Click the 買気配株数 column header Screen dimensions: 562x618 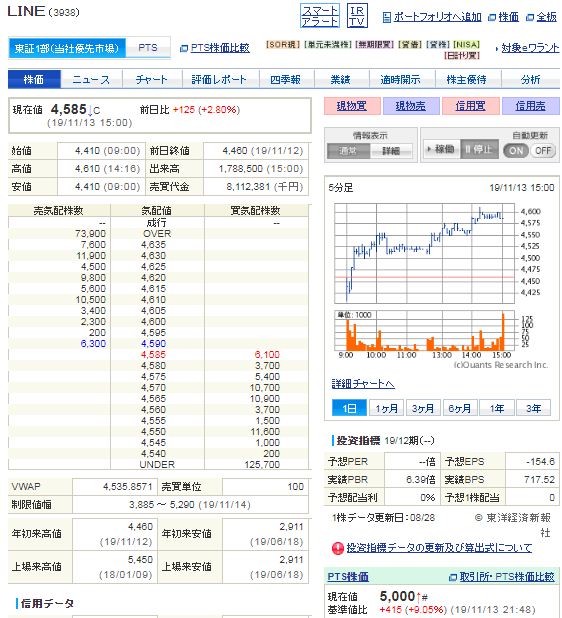pyautogui.click(x=255, y=210)
